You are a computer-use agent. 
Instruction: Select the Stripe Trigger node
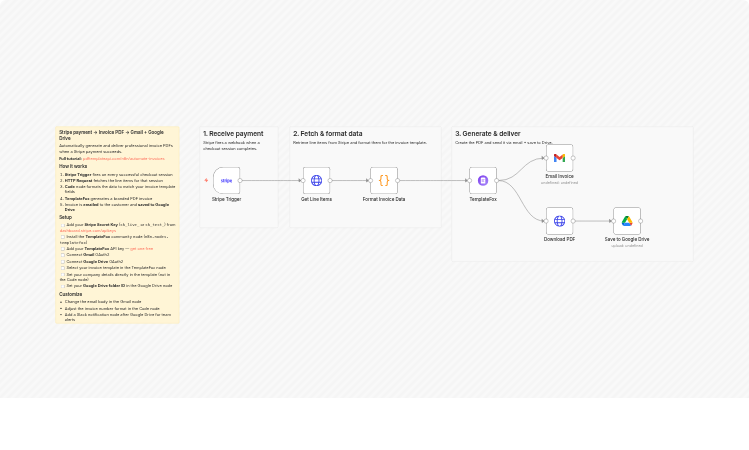coord(226,181)
